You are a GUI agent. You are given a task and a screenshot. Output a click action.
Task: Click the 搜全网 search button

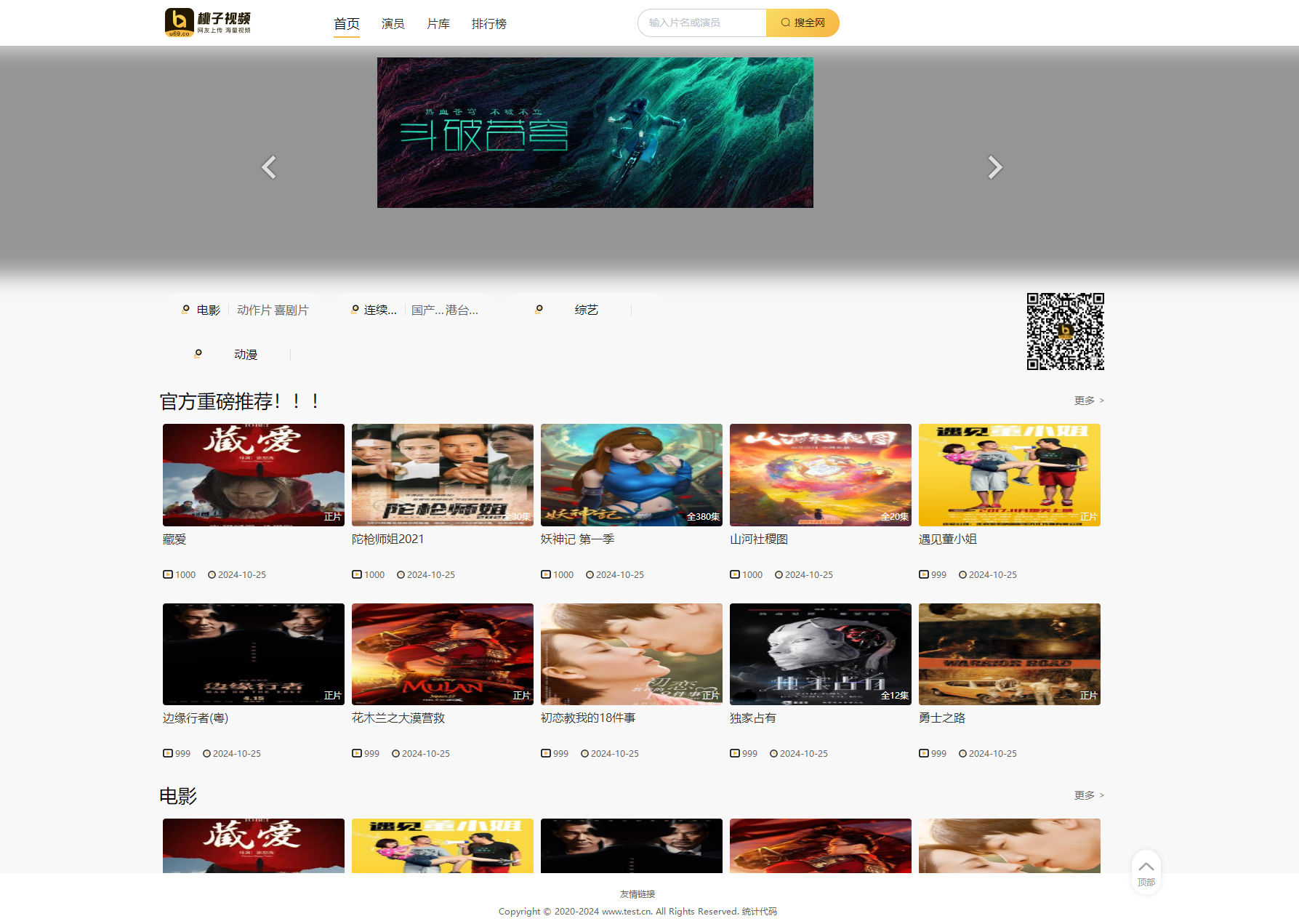803,23
